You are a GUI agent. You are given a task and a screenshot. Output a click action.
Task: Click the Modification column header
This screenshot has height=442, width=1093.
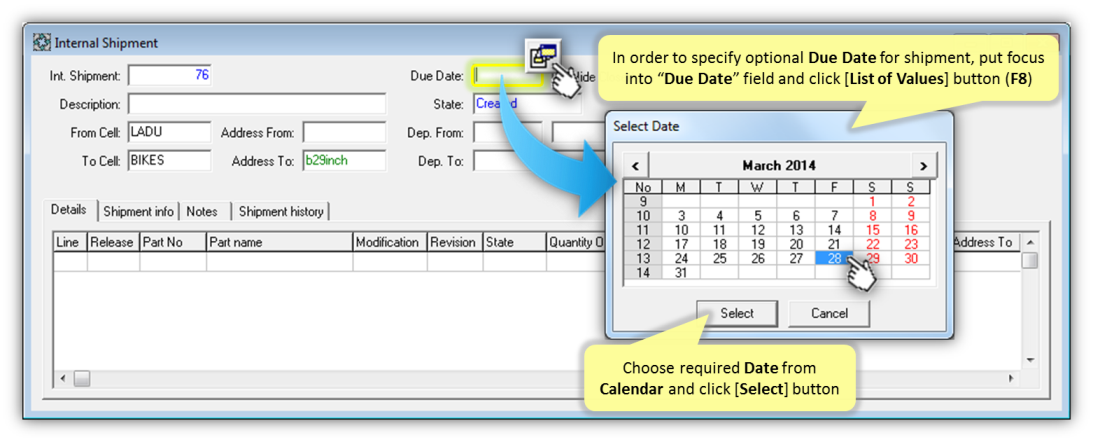point(390,242)
